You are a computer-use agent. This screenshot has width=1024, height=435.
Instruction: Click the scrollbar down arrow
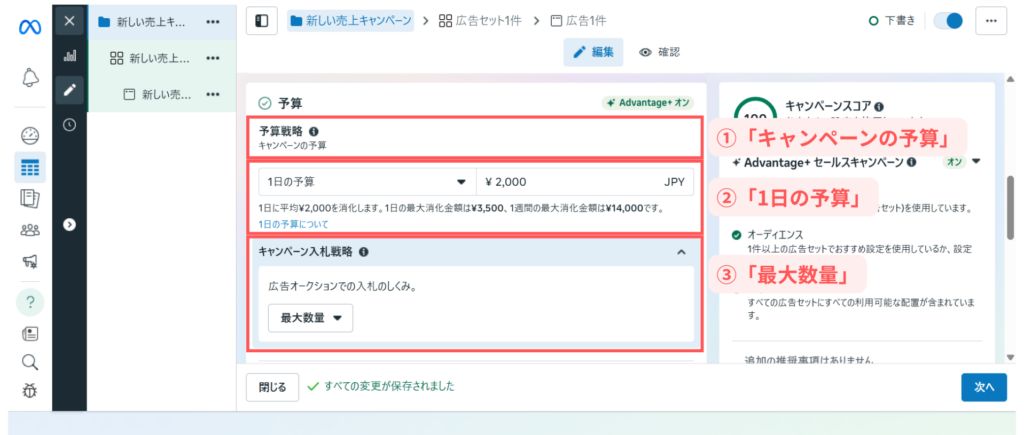coord(1011,357)
